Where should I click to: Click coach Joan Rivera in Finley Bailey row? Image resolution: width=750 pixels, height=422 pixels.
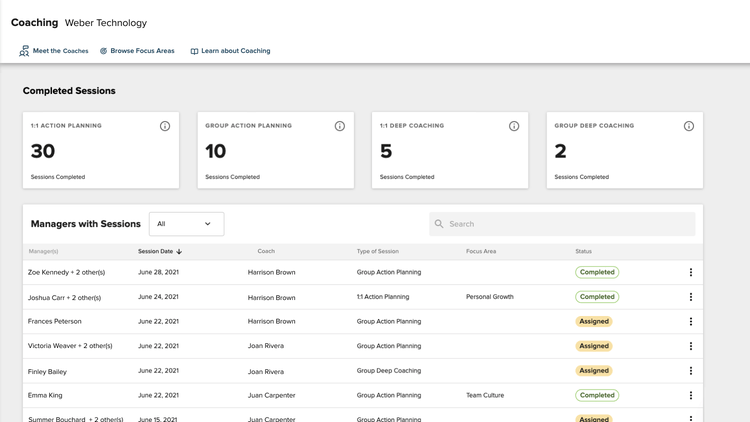click(x=265, y=372)
